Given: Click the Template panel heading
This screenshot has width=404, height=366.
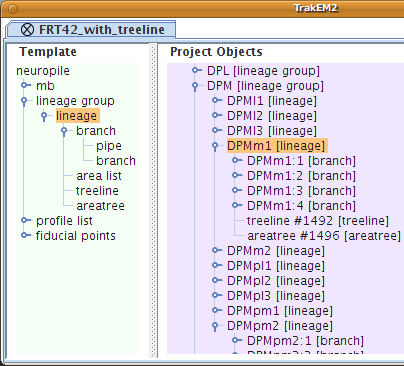Looking at the screenshot, I should (48, 52).
